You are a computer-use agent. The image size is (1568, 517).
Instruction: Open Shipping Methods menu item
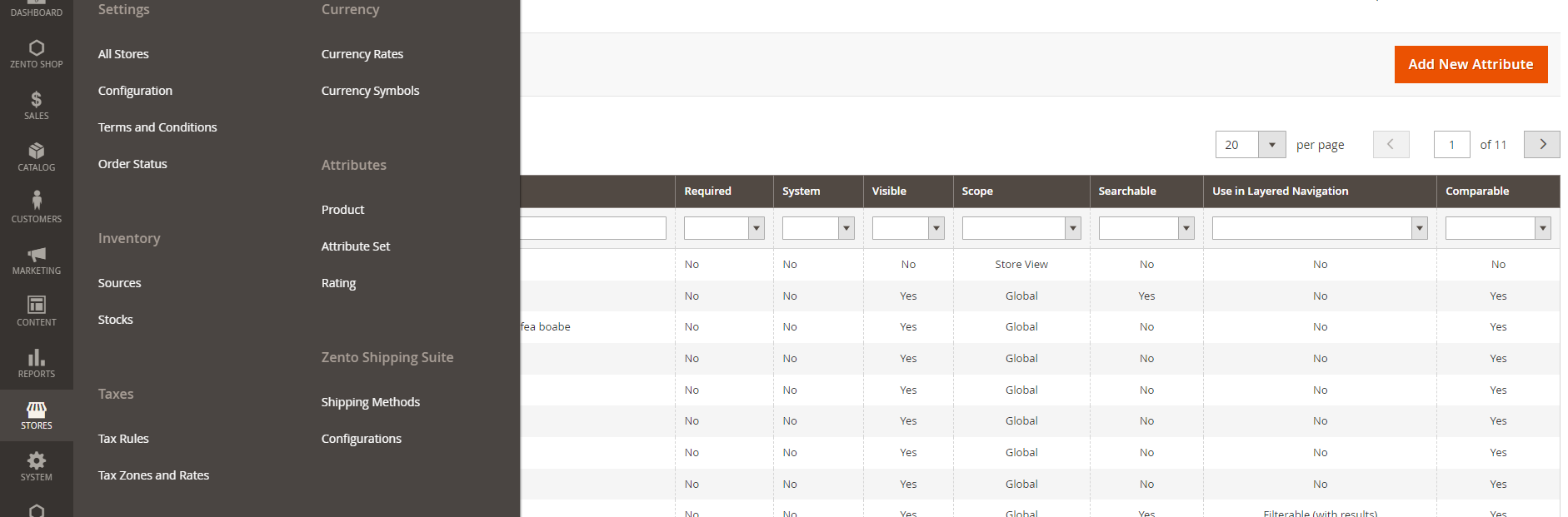(x=371, y=402)
